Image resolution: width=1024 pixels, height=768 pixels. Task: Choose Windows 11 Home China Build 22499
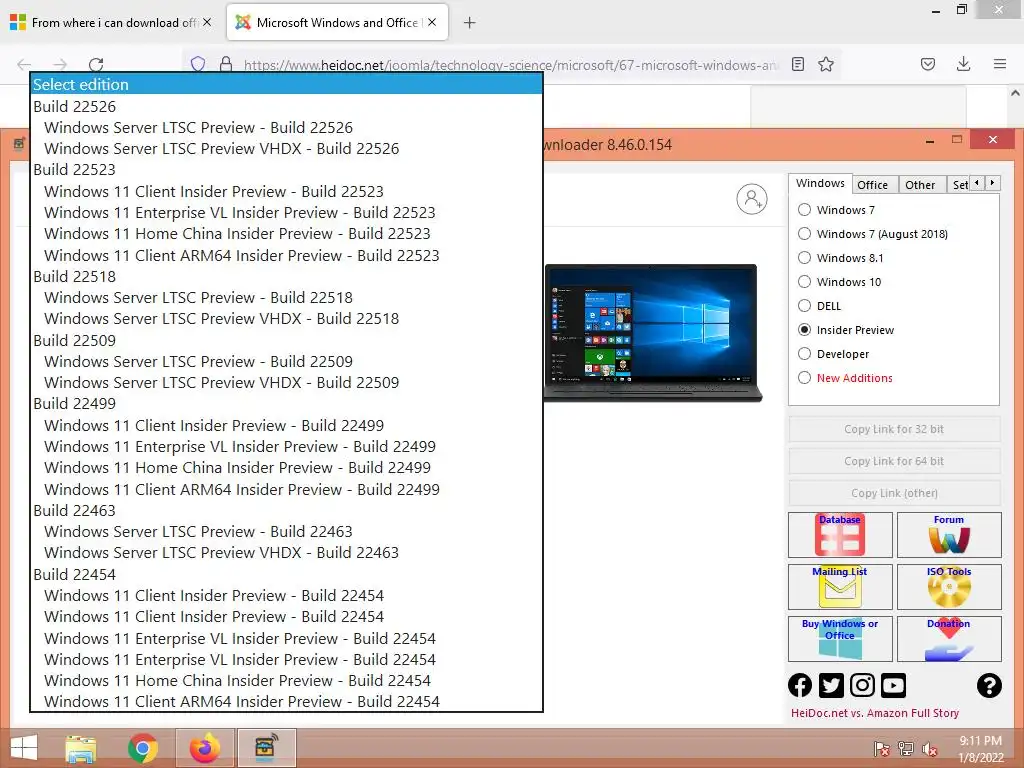click(287, 468)
